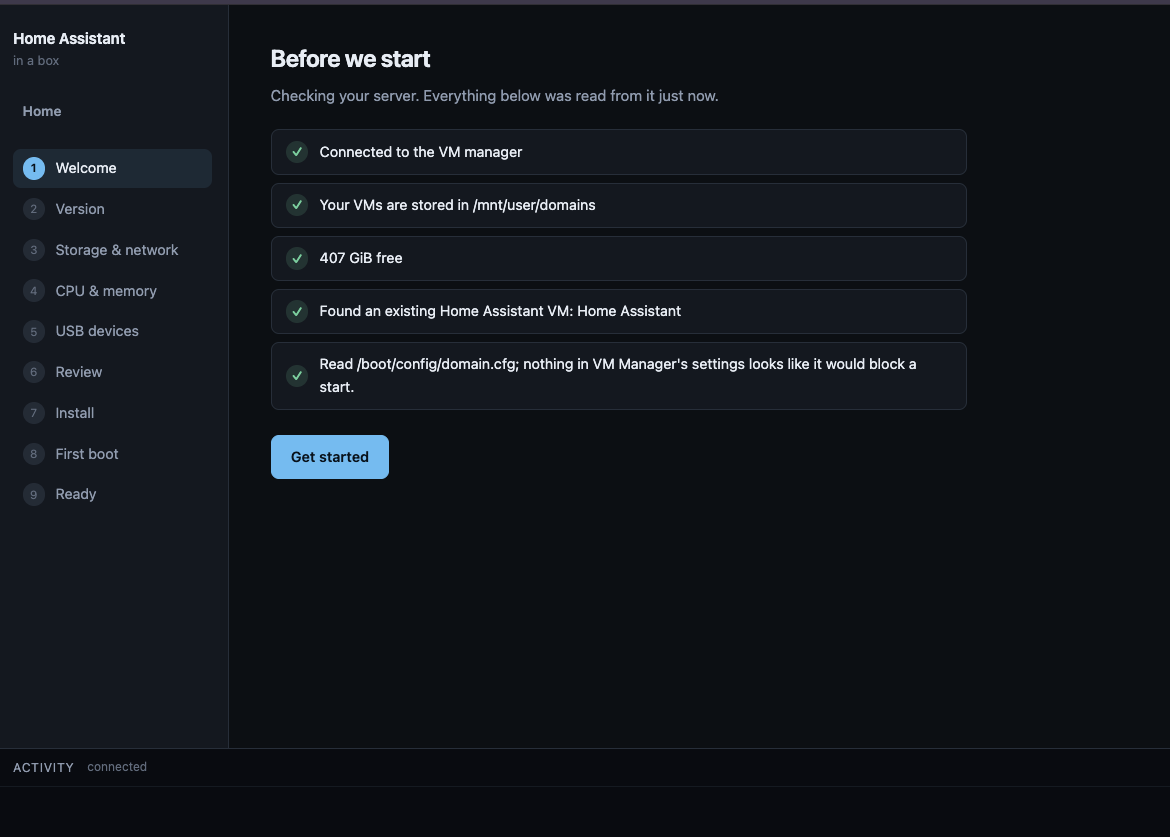Click the 'Read /boot/config/domain.cfg' message
The image size is (1170, 837).
click(x=618, y=375)
